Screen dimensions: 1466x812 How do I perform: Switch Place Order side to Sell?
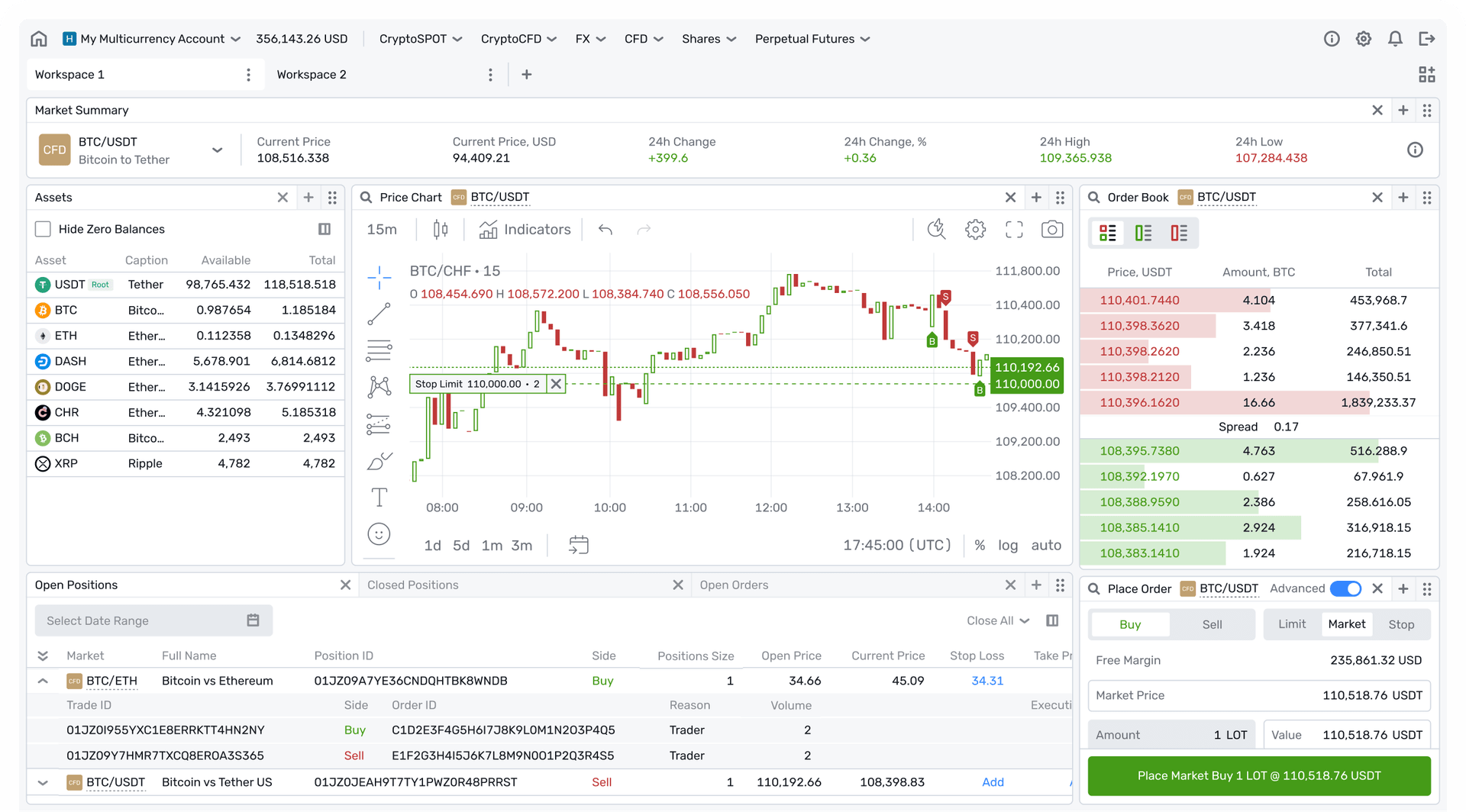pyautogui.click(x=1211, y=624)
